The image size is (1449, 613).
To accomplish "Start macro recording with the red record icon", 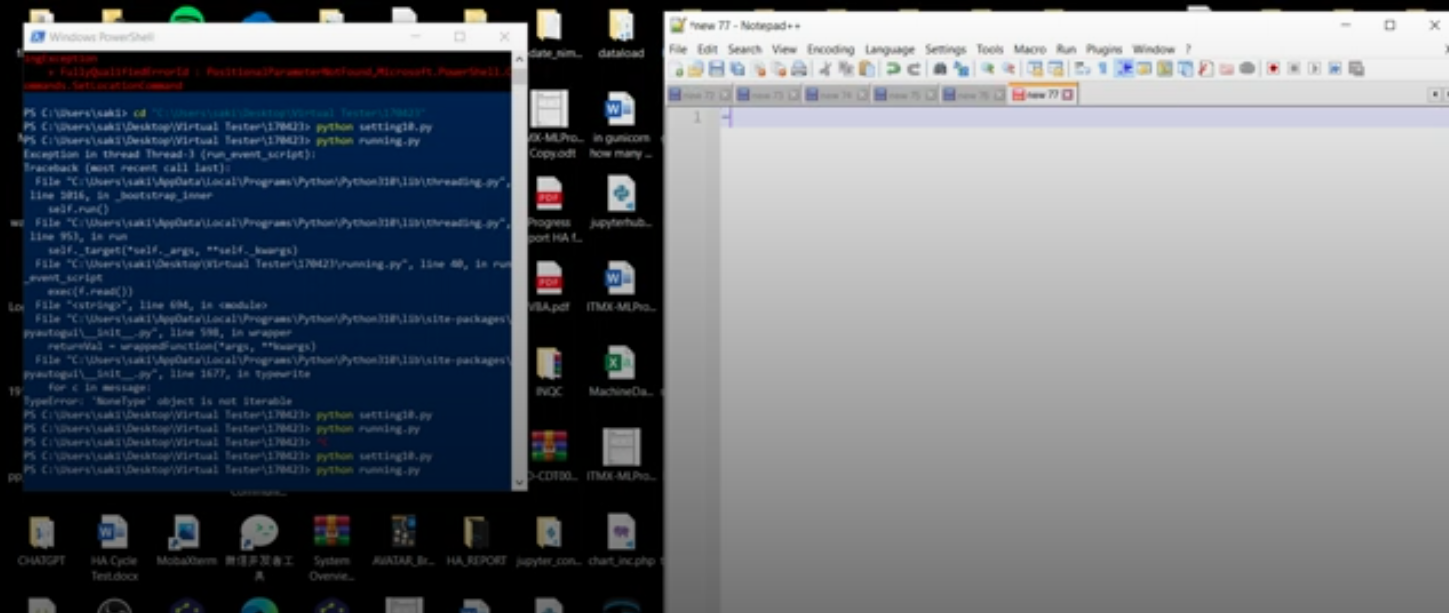I will pyautogui.click(x=1273, y=69).
